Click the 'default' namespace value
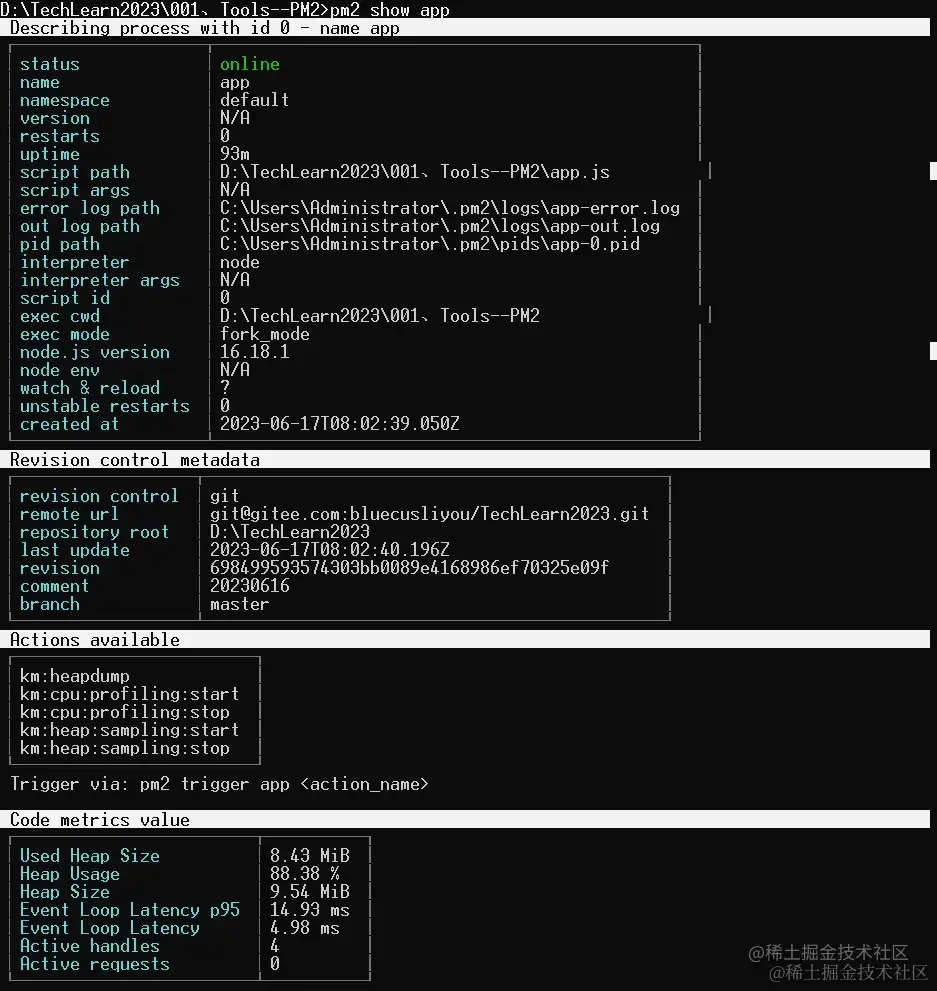 254,100
